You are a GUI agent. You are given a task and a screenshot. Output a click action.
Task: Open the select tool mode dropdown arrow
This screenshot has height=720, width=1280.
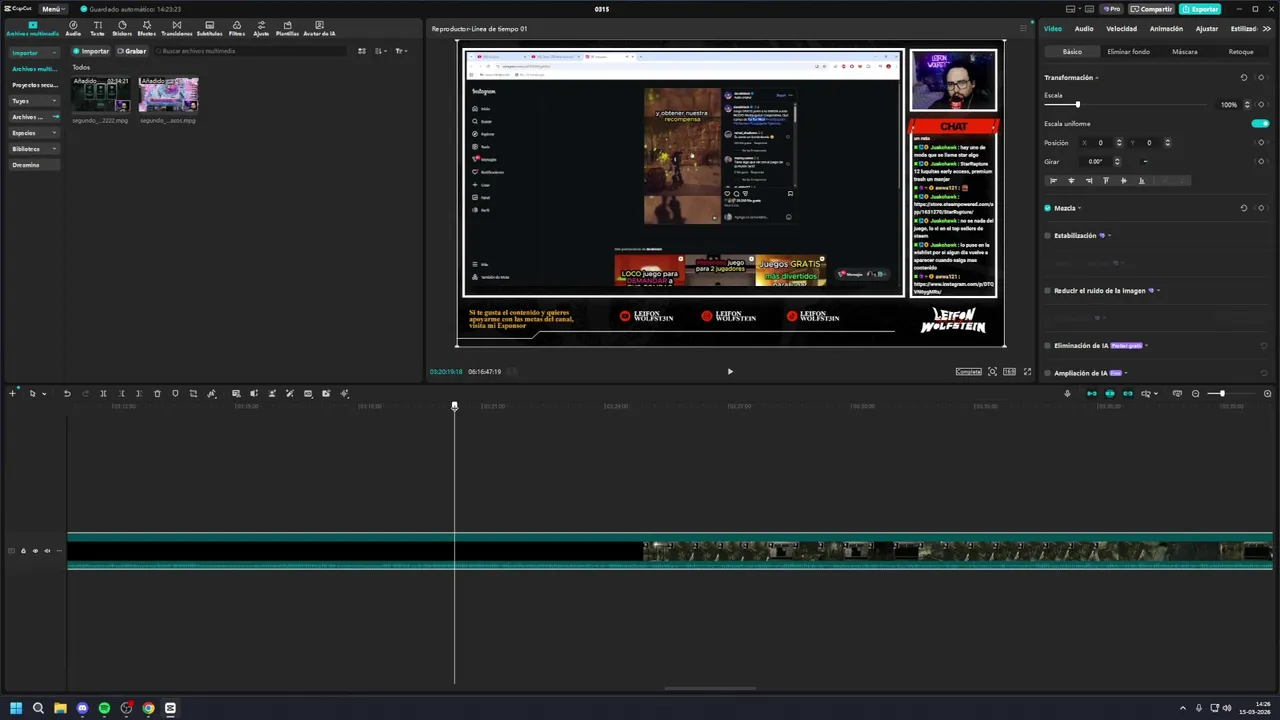(x=44, y=393)
